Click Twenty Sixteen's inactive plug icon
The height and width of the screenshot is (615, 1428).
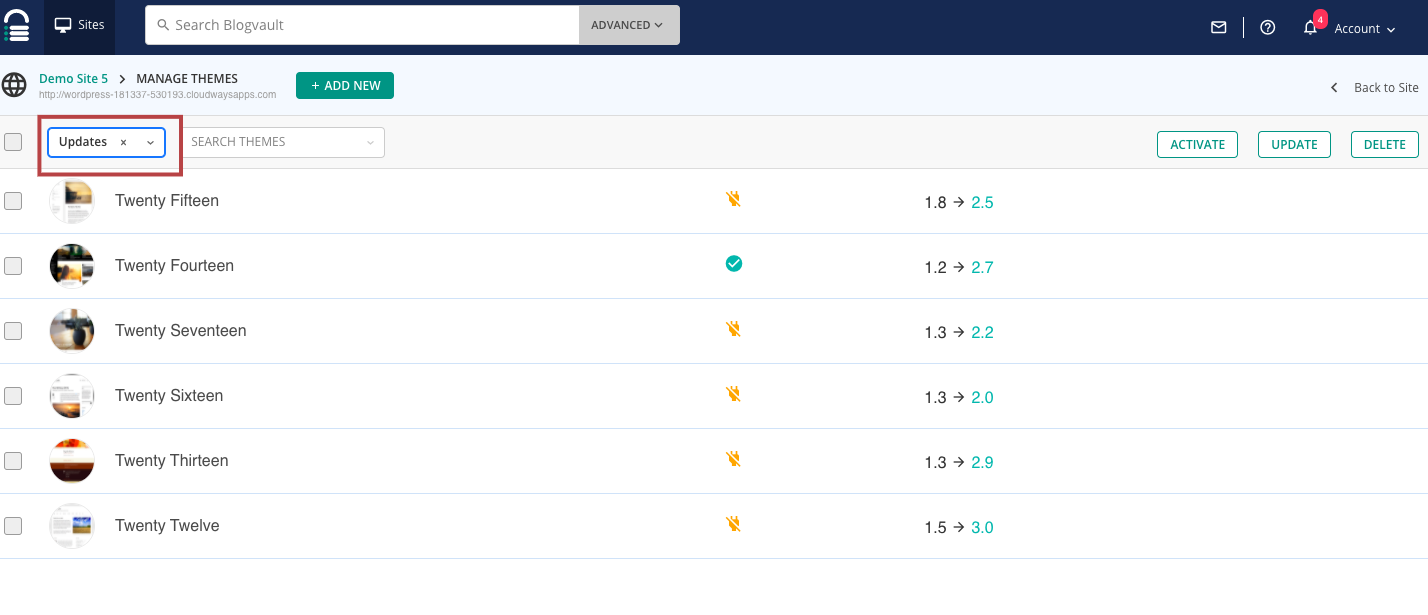click(733, 394)
